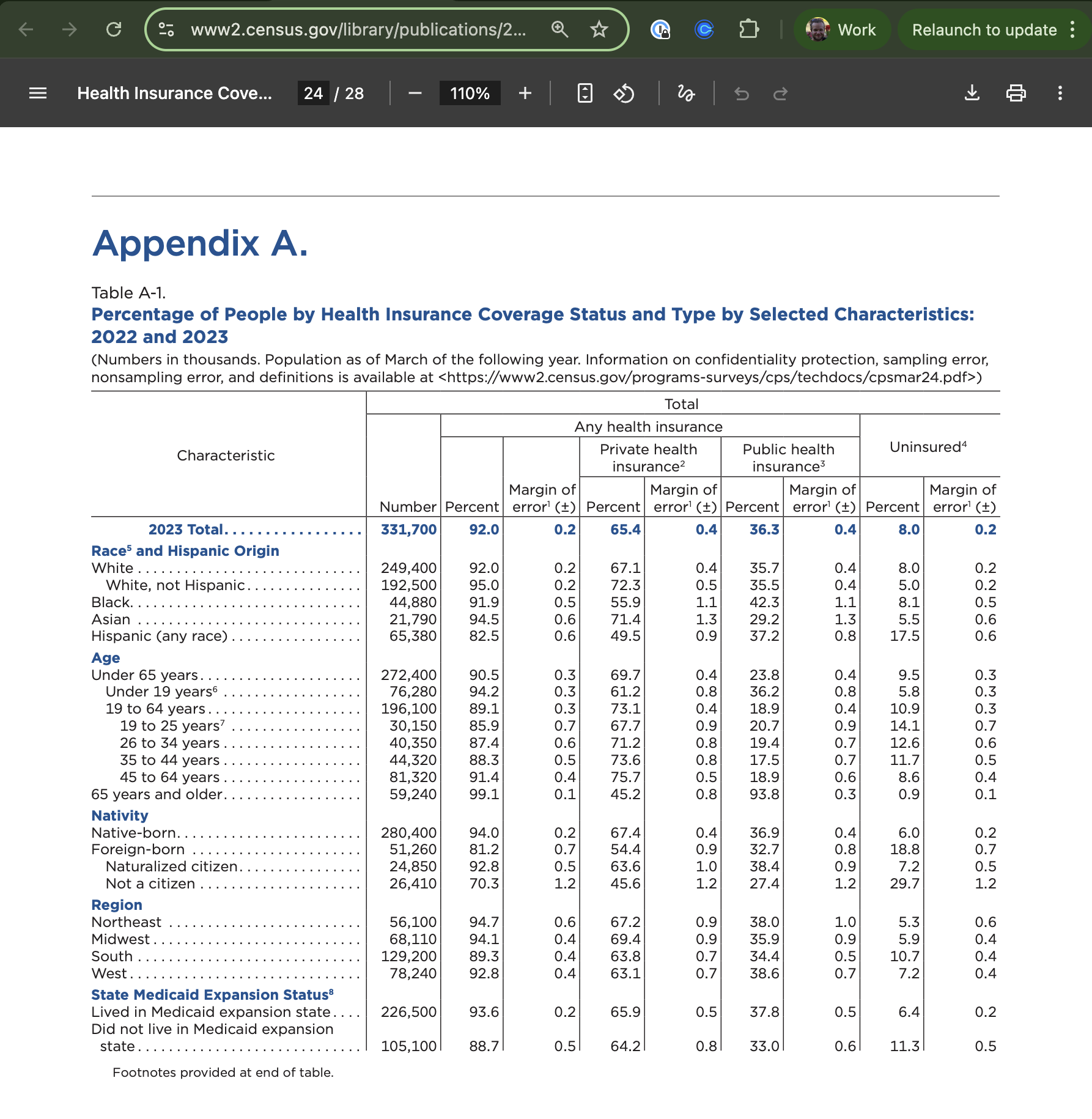Go back to the previous page
This screenshot has height=1119, width=1092.
click(26, 29)
